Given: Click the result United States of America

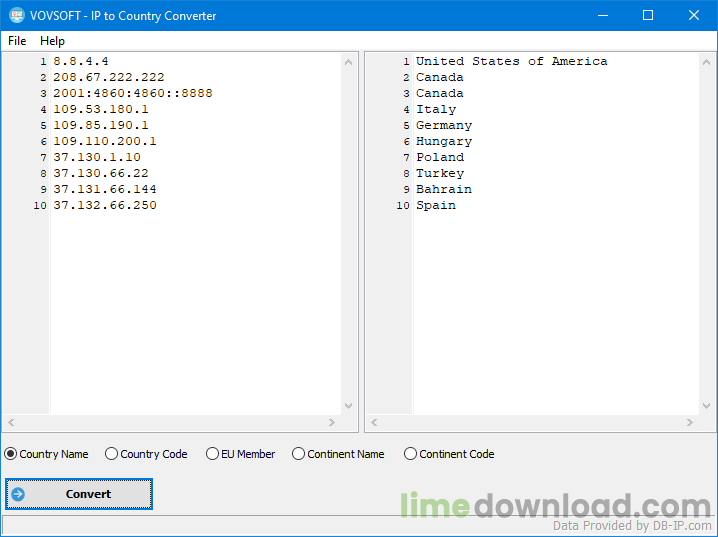Looking at the screenshot, I should (511, 61).
